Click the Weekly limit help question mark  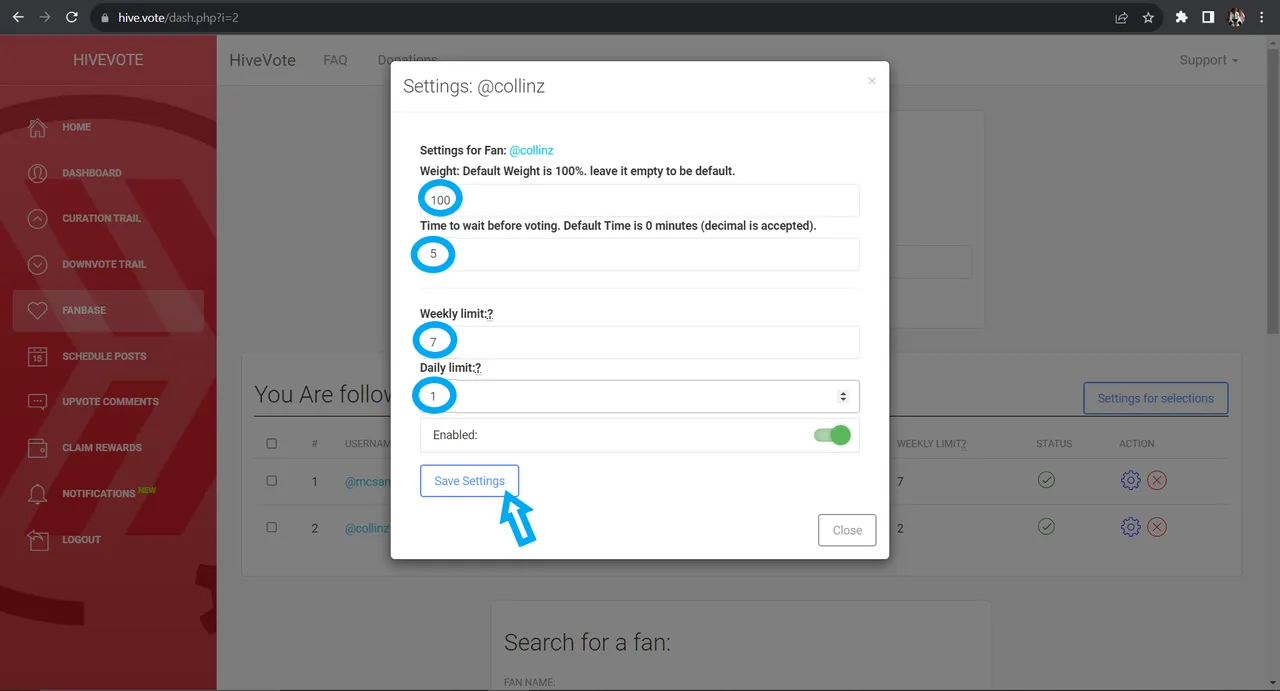click(x=490, y=314)
